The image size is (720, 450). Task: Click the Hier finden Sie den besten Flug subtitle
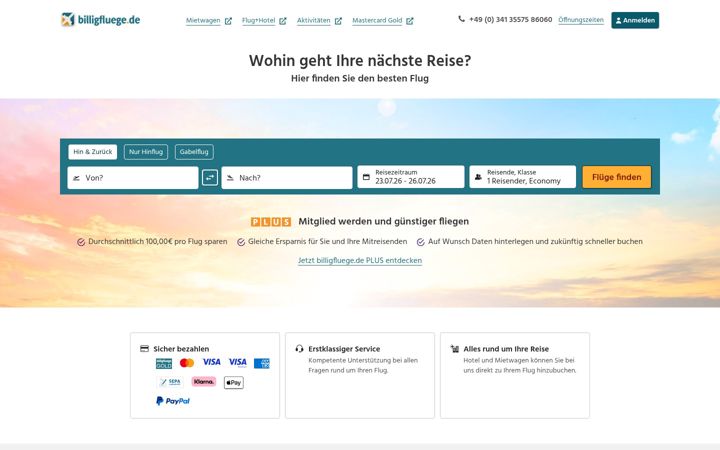pos(360,79)
